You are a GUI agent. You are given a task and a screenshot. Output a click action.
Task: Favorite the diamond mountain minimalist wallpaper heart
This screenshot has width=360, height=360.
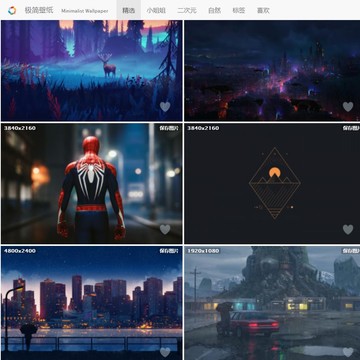click(x=348, y=229)
